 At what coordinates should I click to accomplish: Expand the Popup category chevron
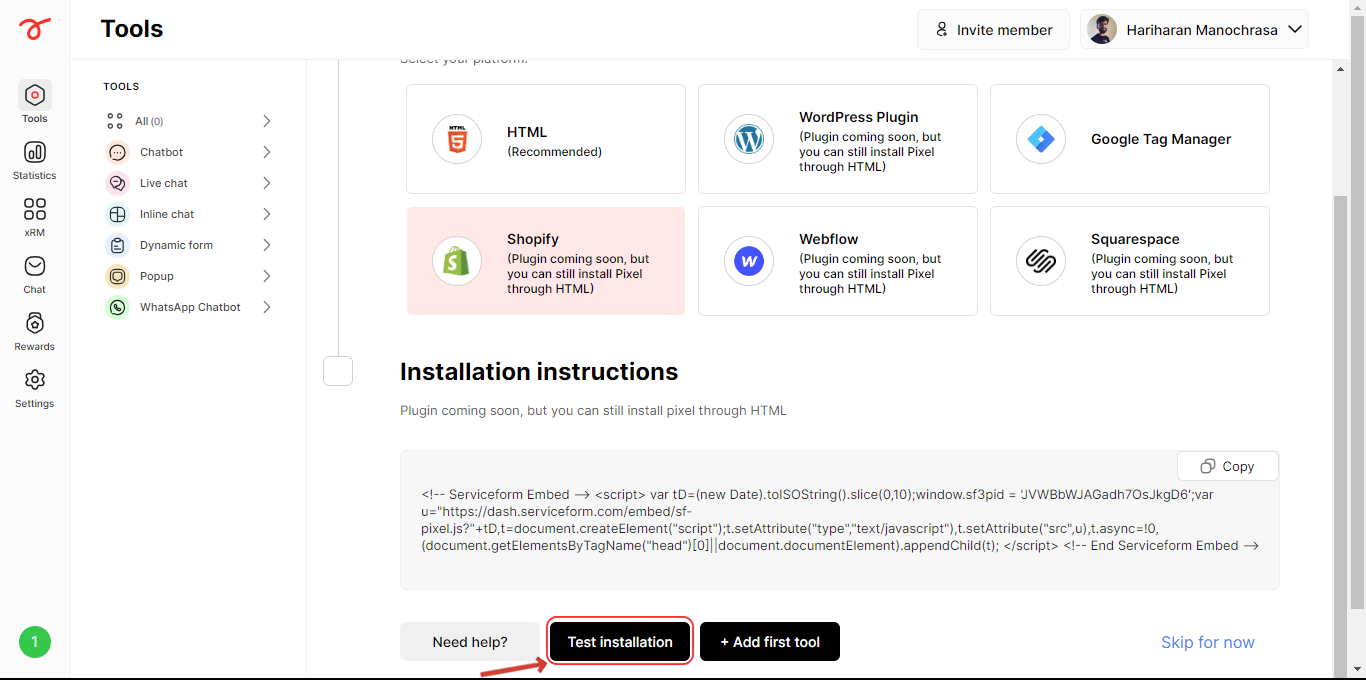(267, 276)
